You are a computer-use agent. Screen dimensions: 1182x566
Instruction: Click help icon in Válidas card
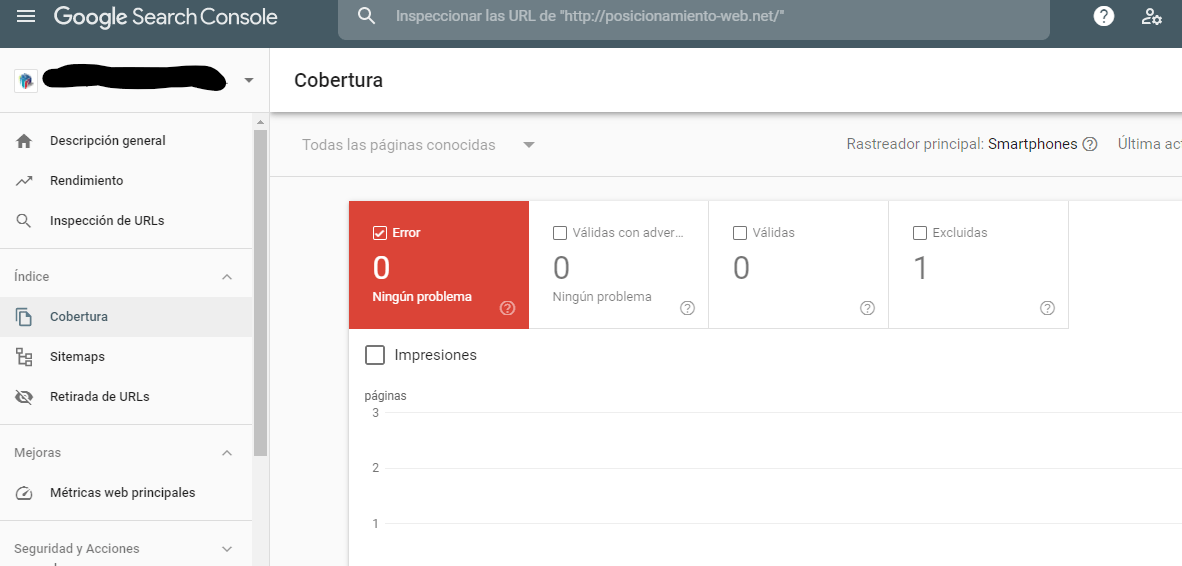[x=867, y=307]
